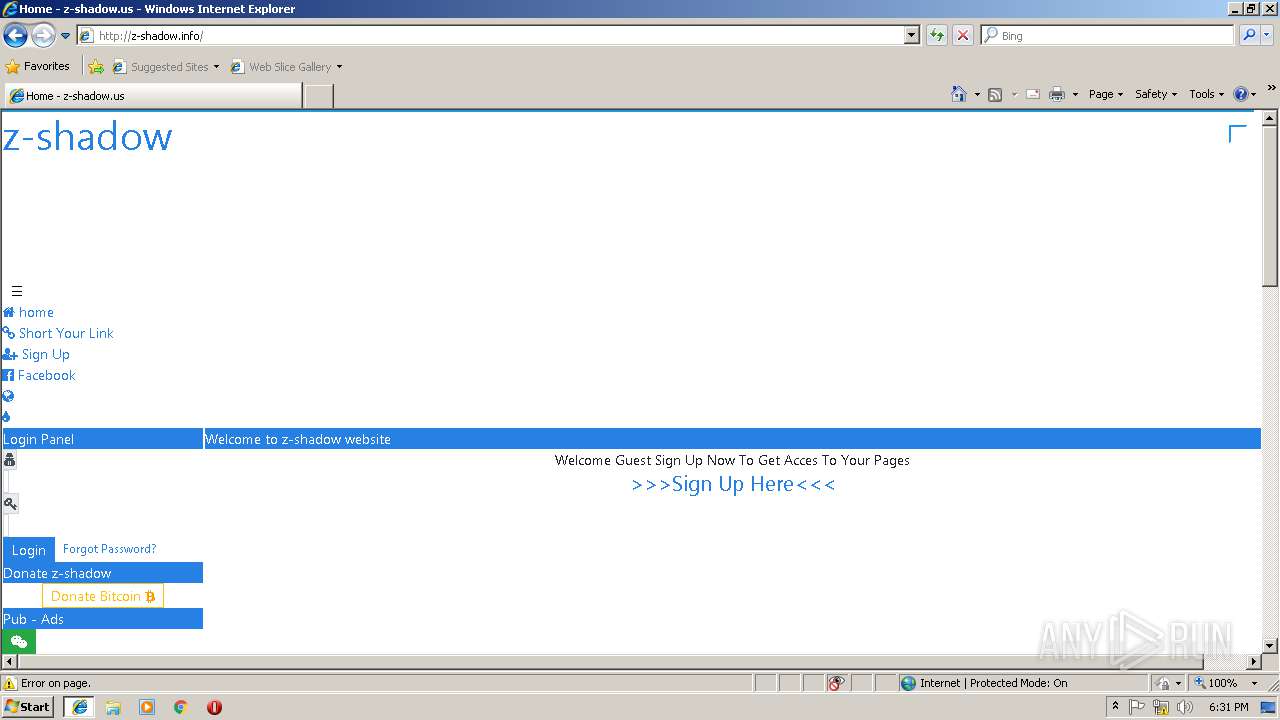Open Short Your Link page

click(58, 333)
